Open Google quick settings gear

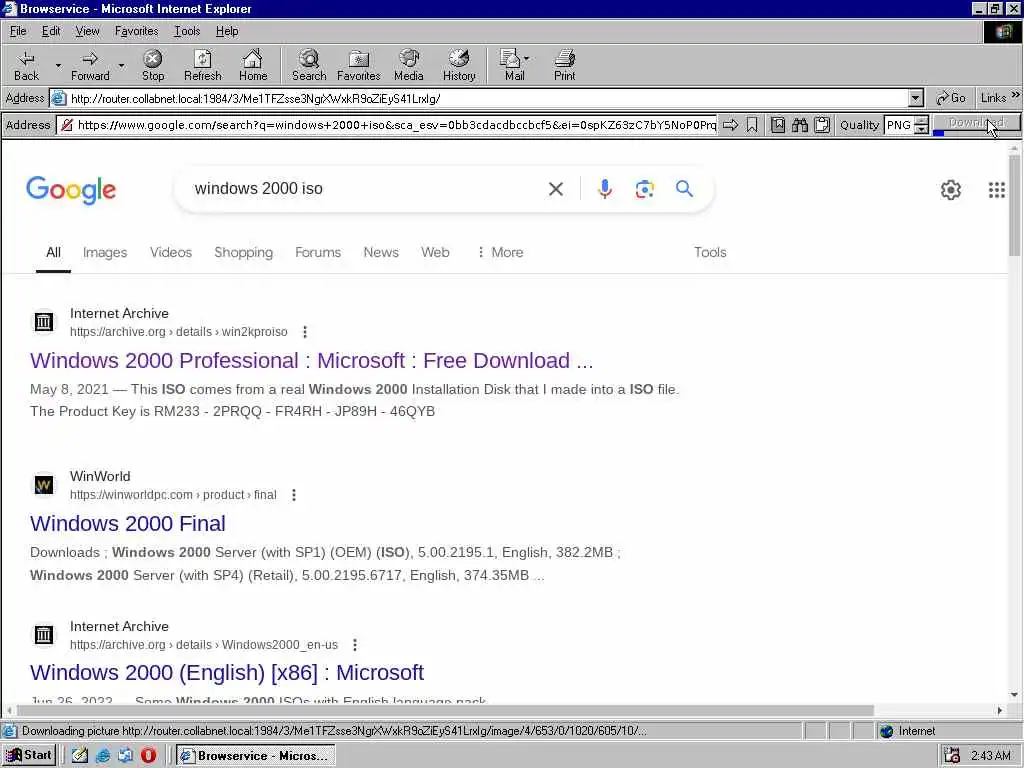tap(951, 190)
